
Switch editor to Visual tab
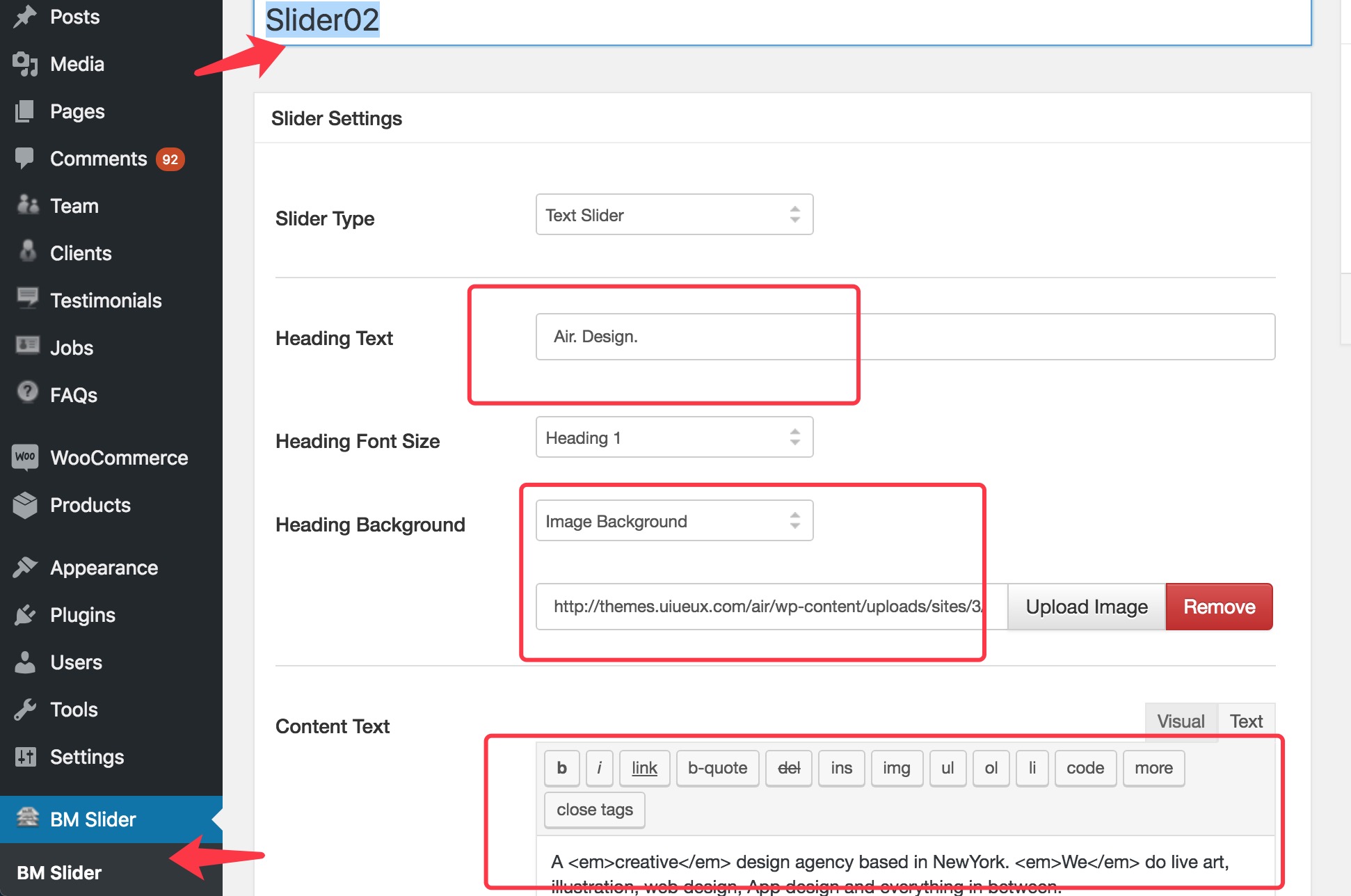[1181, 721]
